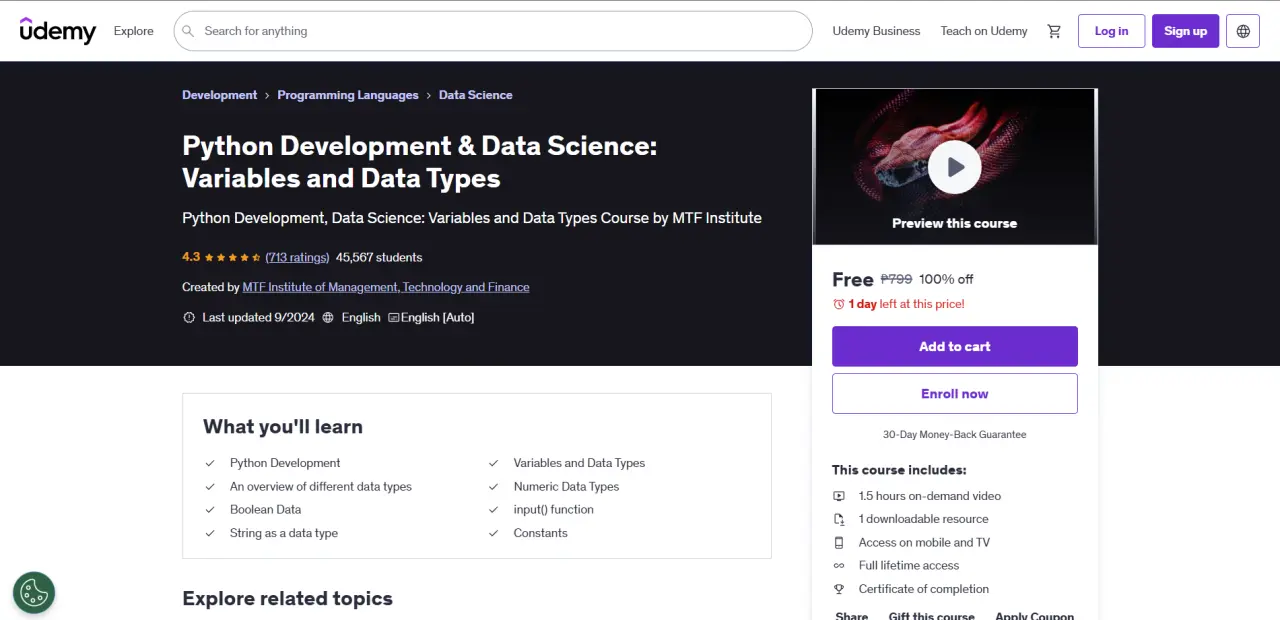Click Gift this course link
Screen dimensions: 1280x620
pyautogui.click(x=931, y=616)
